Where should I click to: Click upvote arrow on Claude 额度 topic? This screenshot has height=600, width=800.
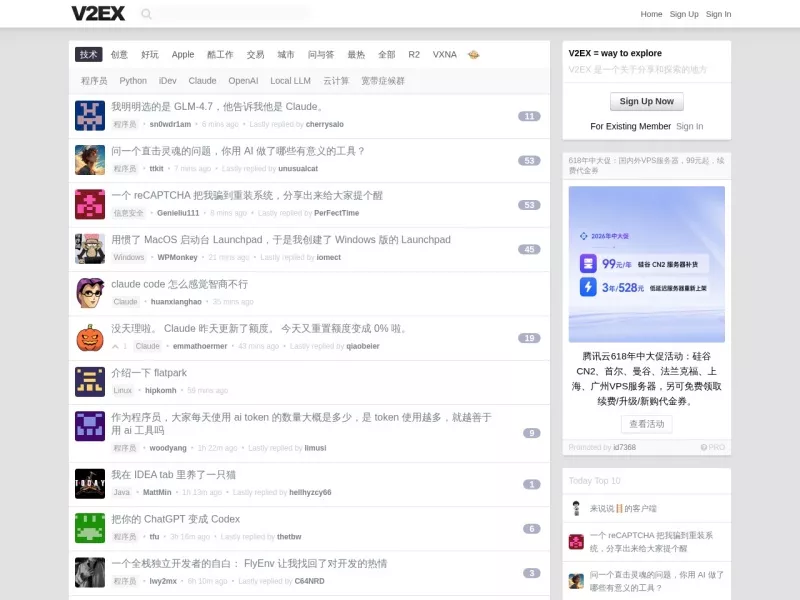115,346
